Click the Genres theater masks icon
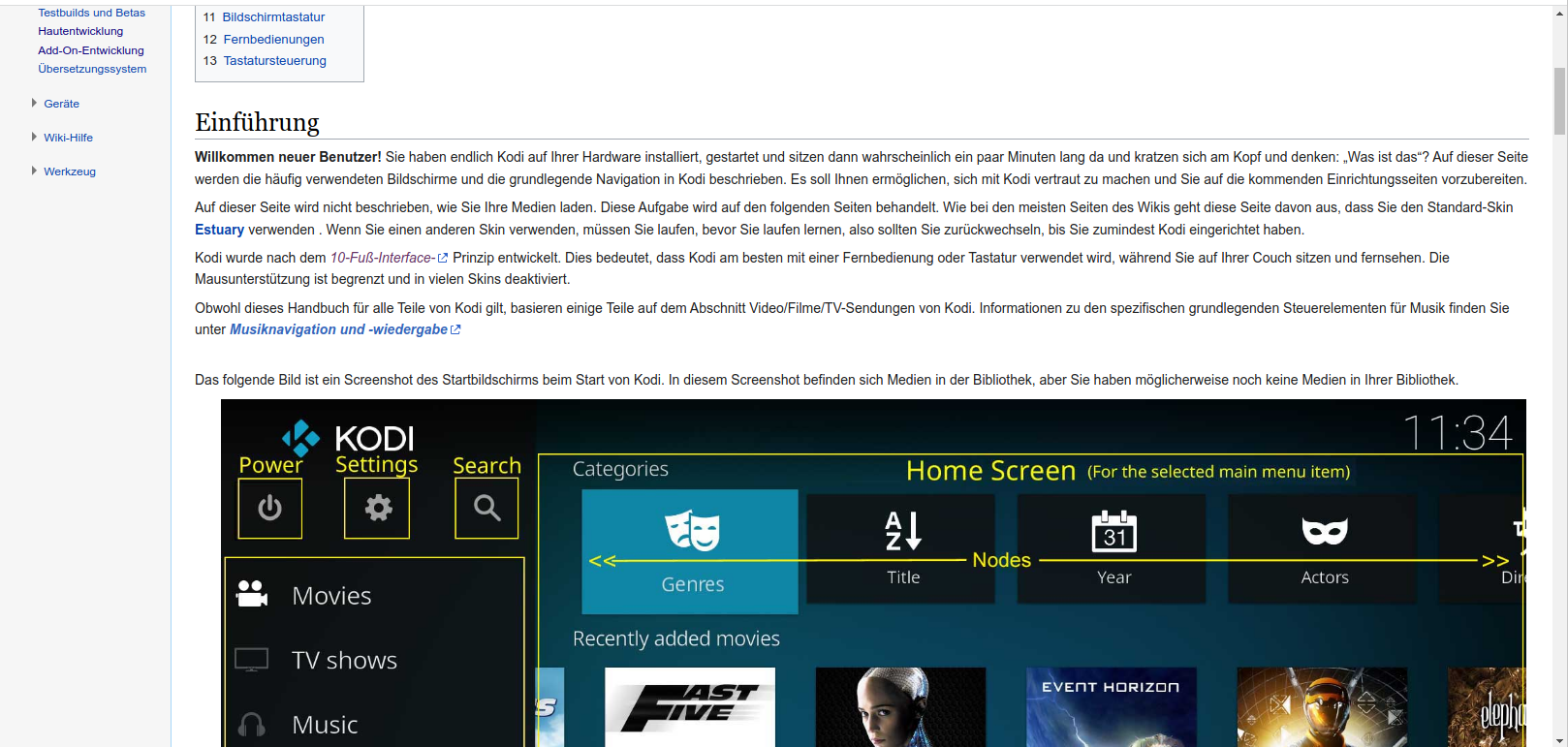This screenshot has height=747, width=1568. [692, 531]
